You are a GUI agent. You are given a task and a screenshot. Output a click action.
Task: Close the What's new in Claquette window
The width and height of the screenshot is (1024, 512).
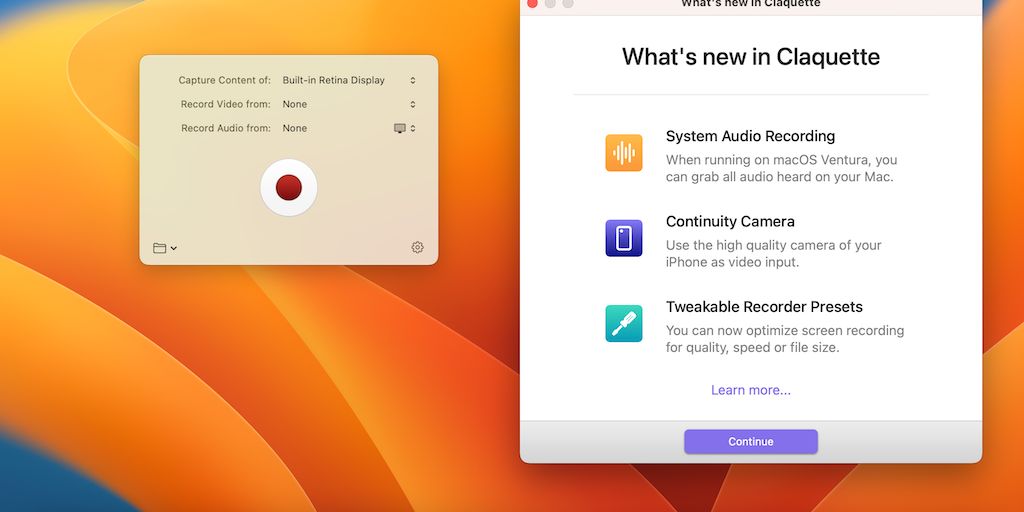pyautogui.click(x=533, y=4)
